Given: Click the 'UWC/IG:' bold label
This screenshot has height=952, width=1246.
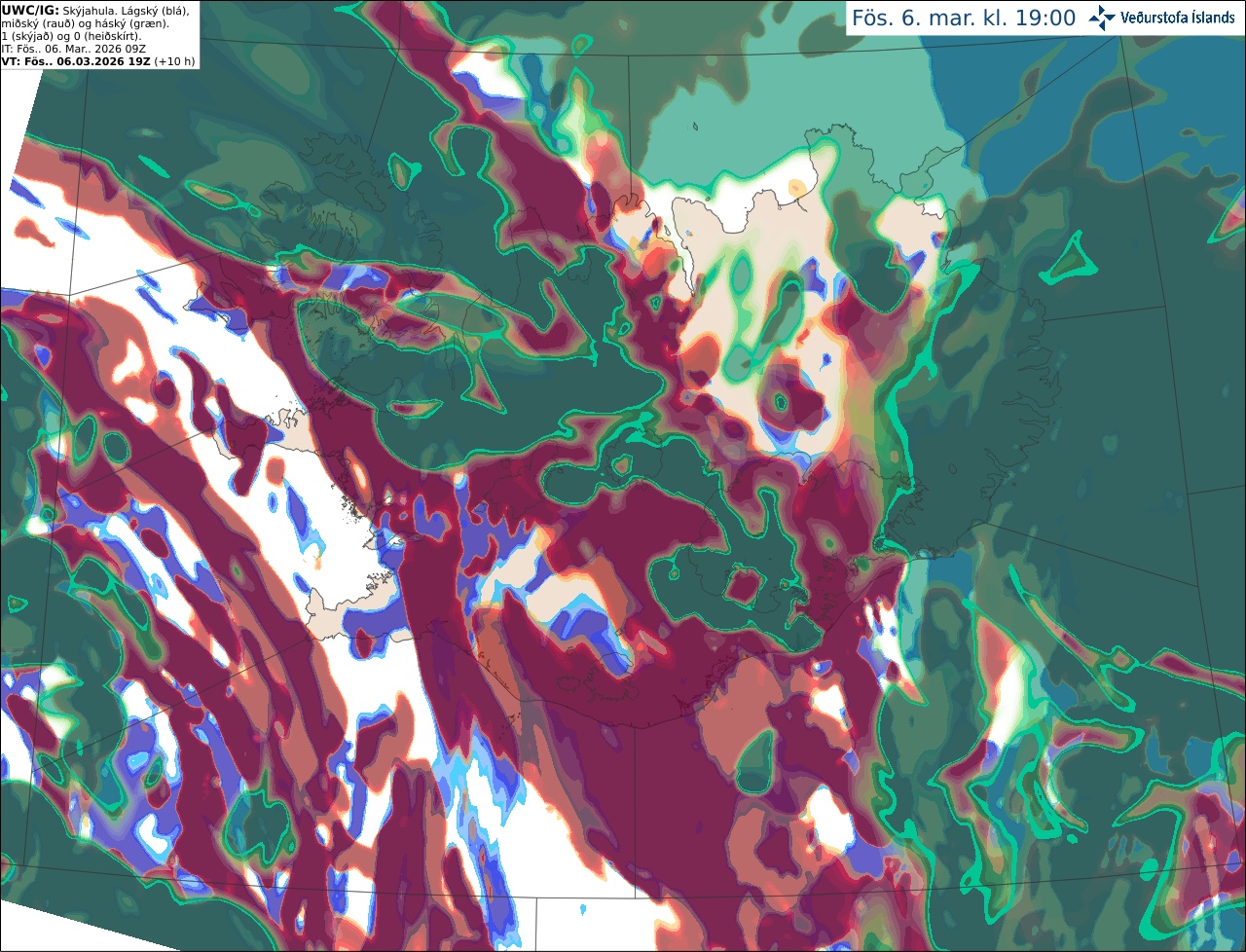Looking at the screenshot, I should (30, 10).
